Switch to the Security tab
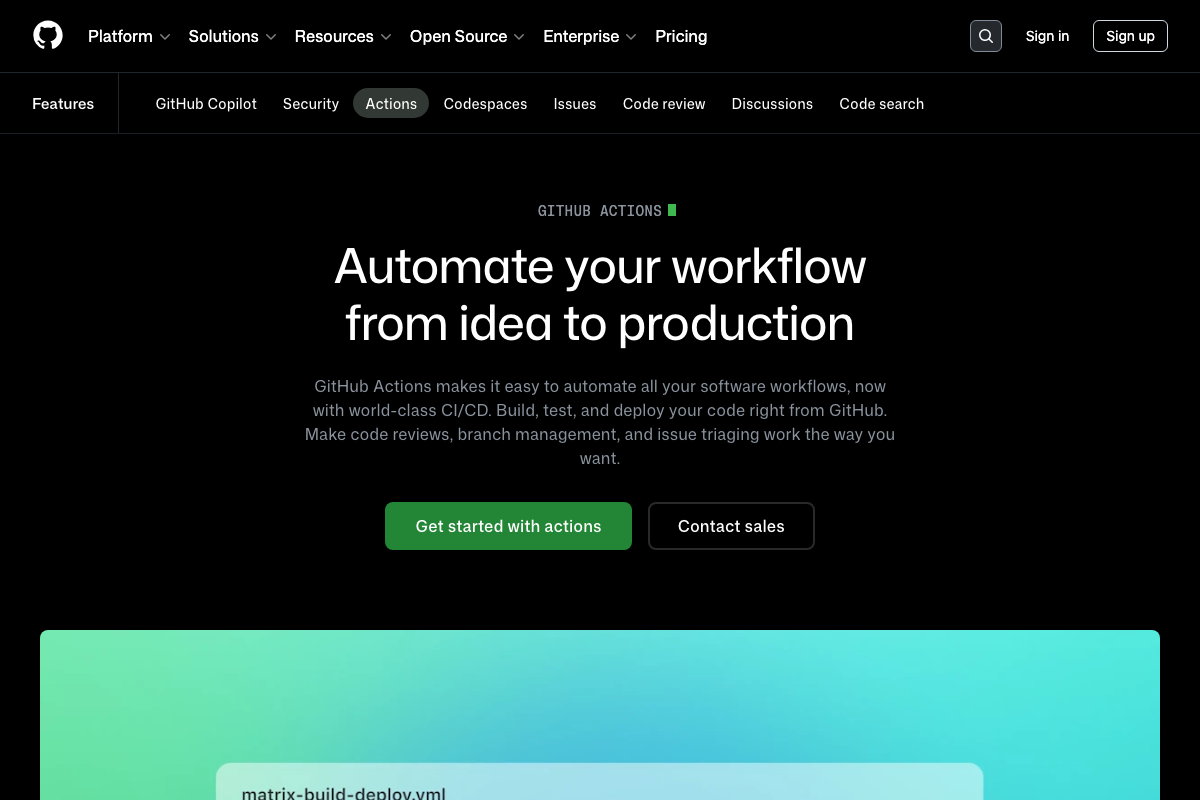This screenshot has width=1200, height=800. click(311, 103)
